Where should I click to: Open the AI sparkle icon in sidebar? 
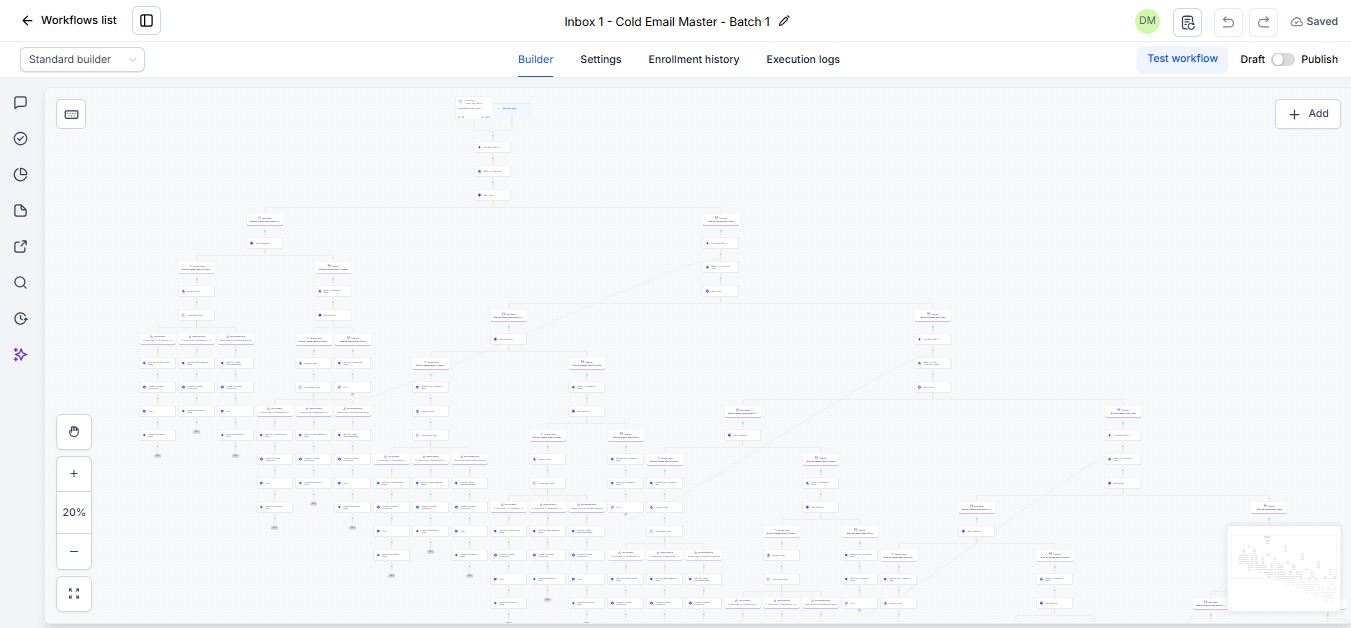click(20, 355)
